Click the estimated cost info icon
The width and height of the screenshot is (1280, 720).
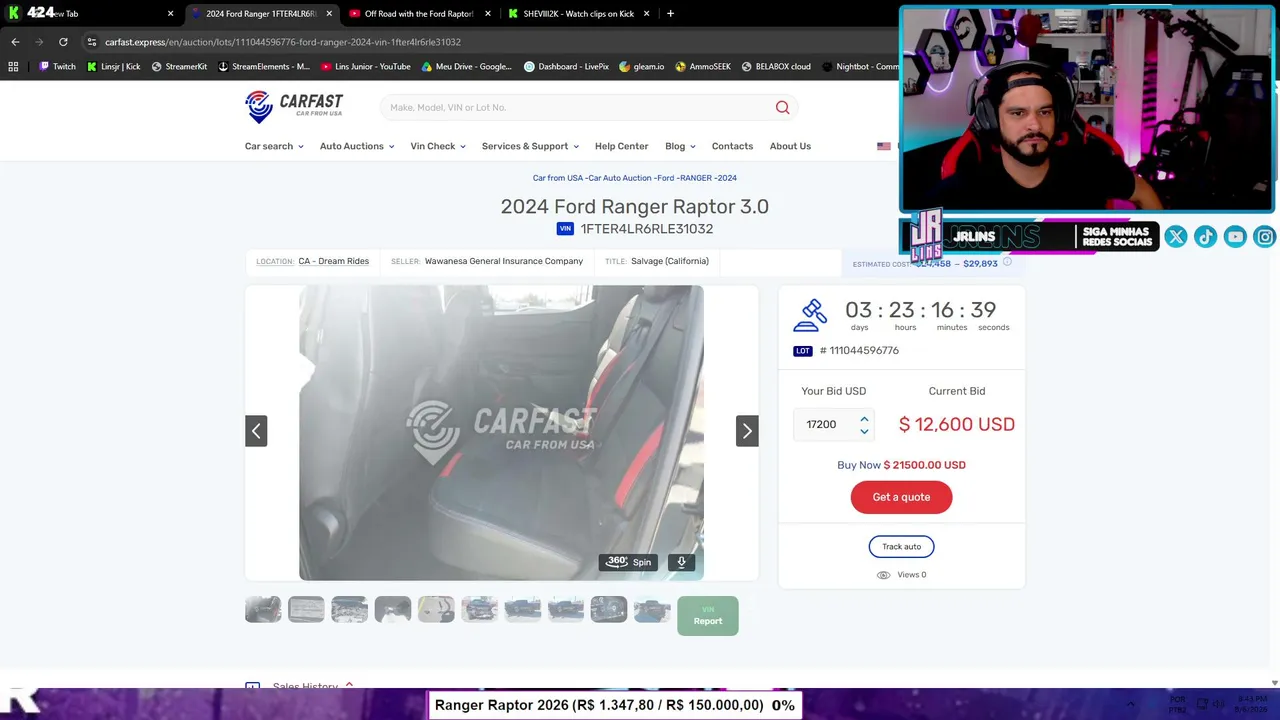(1007, 262)
